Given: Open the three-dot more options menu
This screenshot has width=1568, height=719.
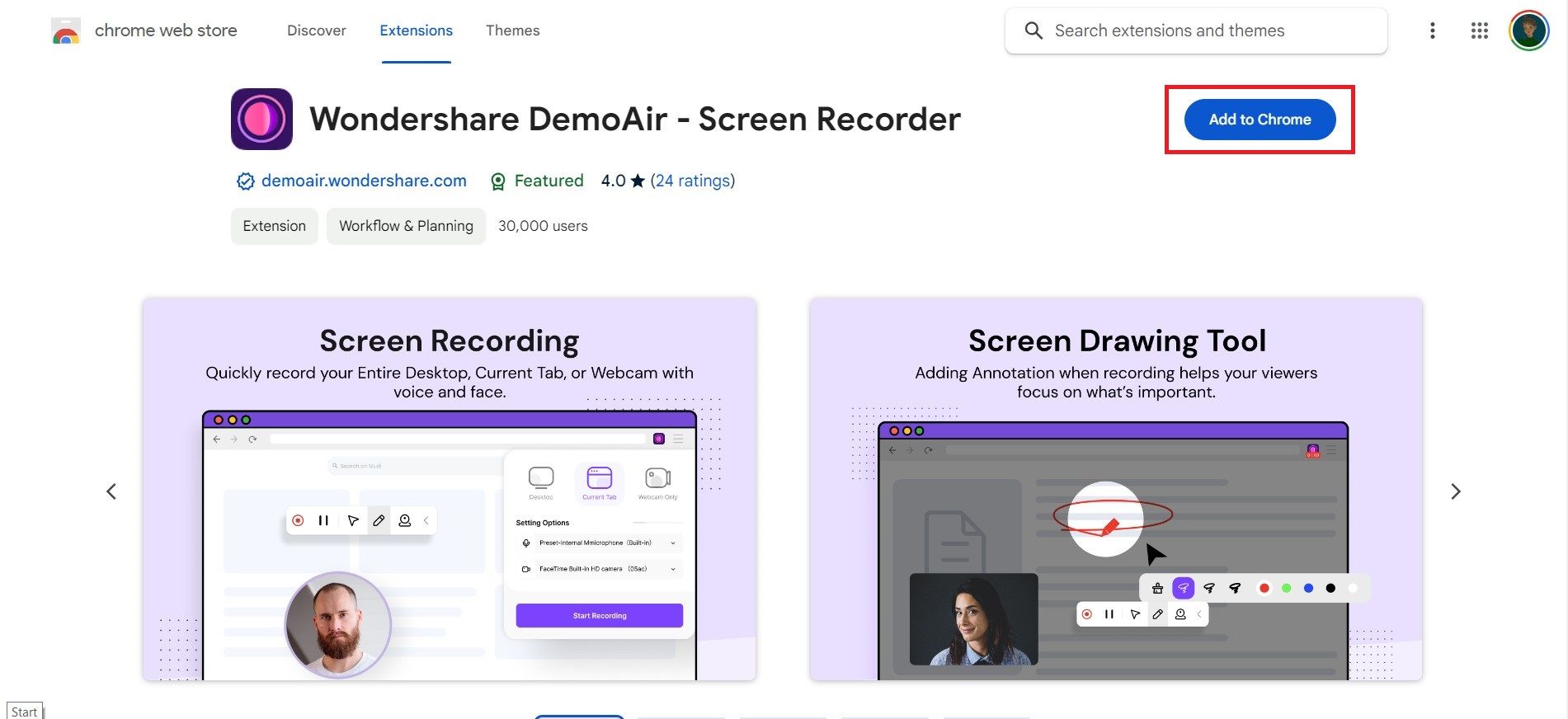Looking at the screenshot, I should [x=1432, y=31].
